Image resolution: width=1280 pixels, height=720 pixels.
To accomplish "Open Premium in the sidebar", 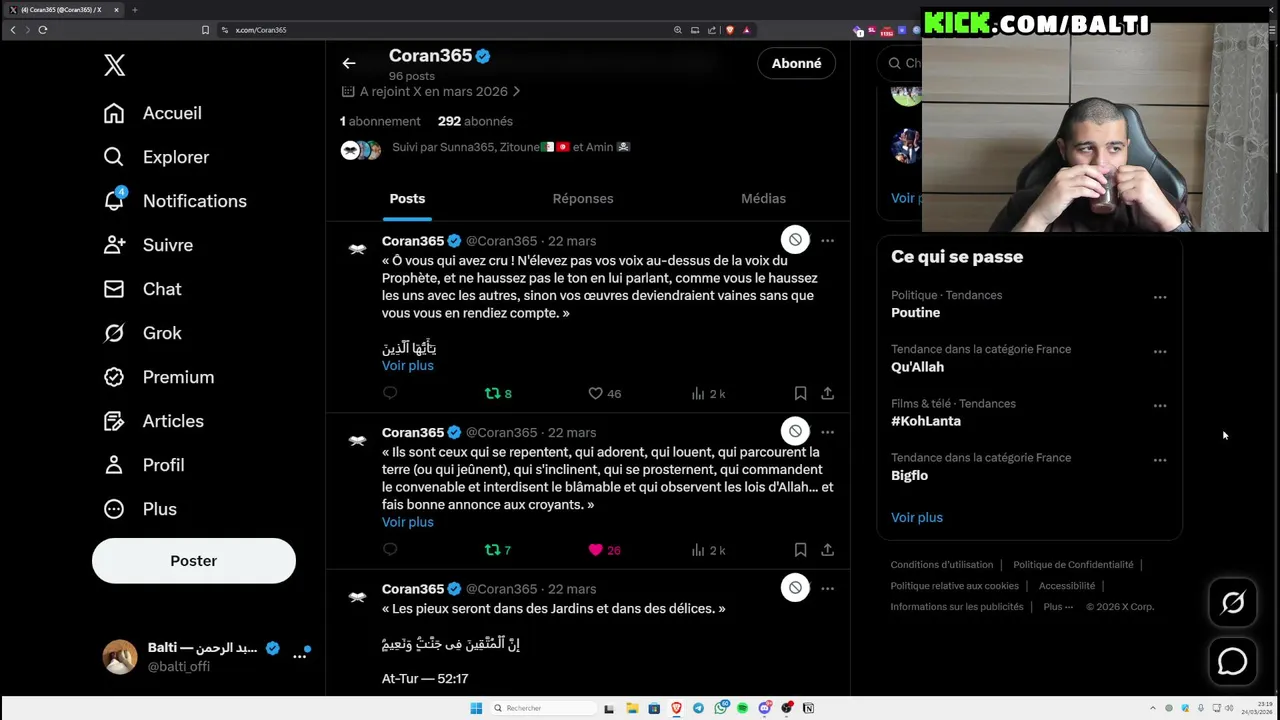I will point(159,377).
